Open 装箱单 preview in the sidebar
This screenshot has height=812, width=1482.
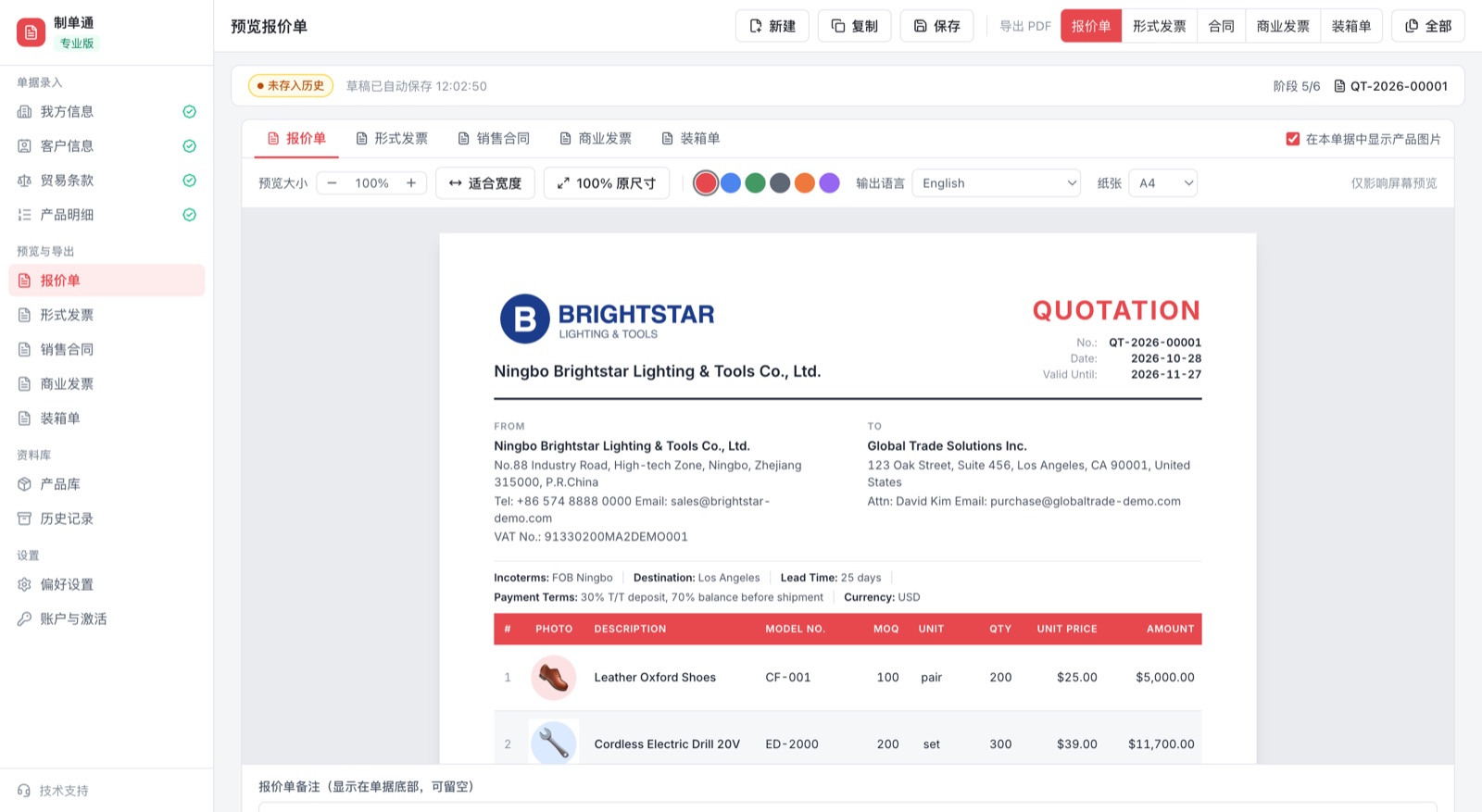click(107, 418)
